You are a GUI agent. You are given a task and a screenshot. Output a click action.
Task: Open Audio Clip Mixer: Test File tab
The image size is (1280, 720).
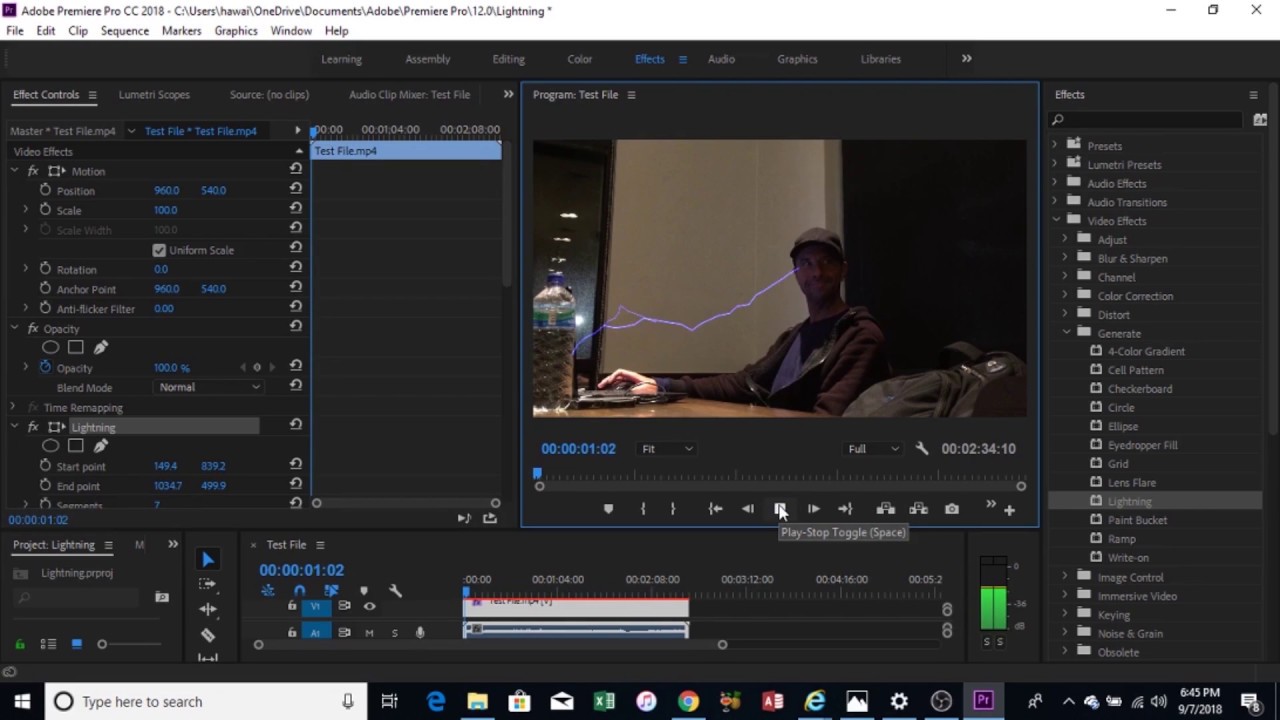(x=409, y=95)
